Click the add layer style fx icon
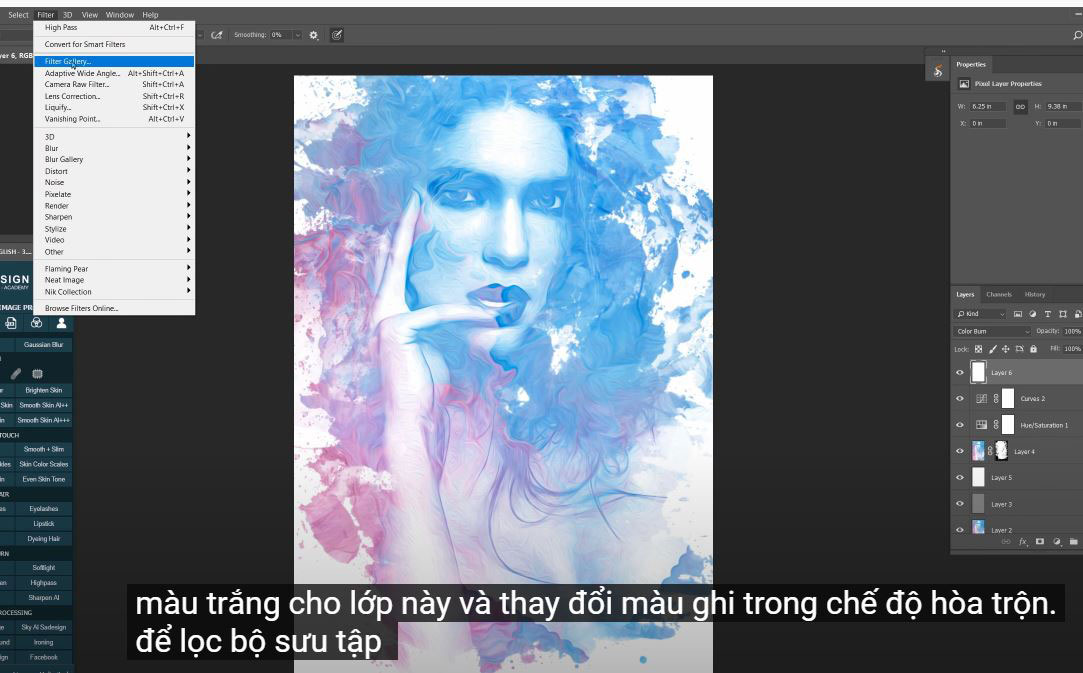 1023,541
